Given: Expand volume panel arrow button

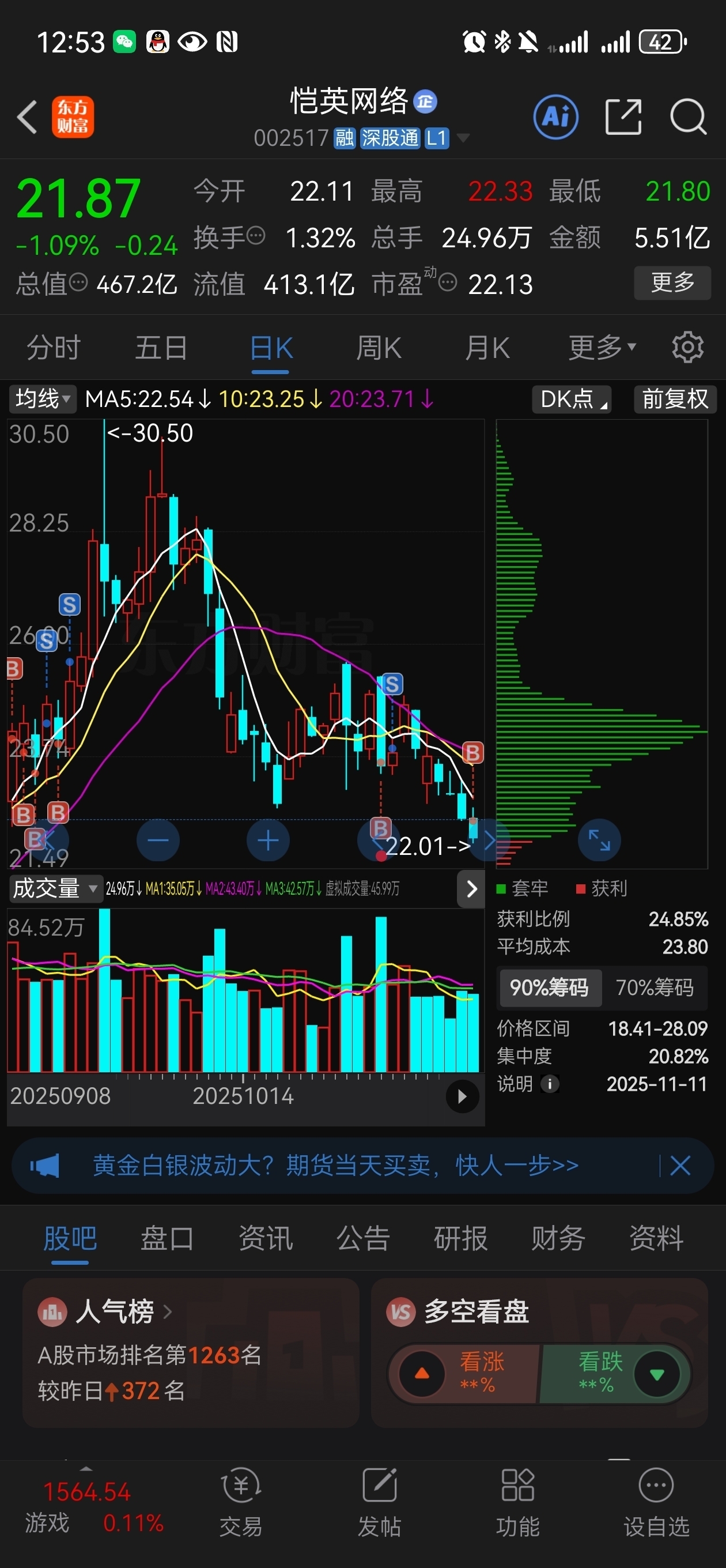Looking at the screenshot, I should tap(471, 889).
